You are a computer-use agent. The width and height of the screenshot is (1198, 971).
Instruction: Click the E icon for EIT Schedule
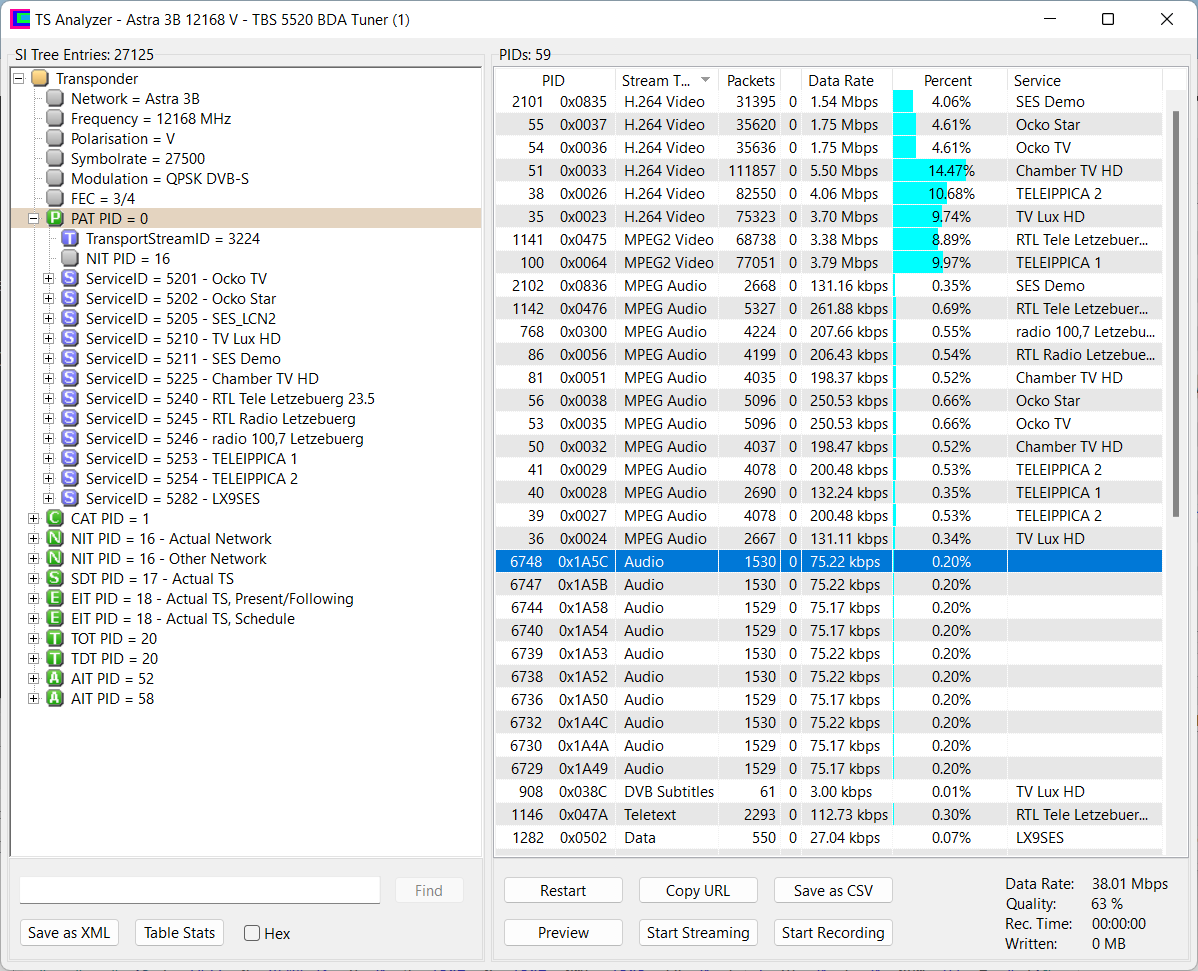55,619
